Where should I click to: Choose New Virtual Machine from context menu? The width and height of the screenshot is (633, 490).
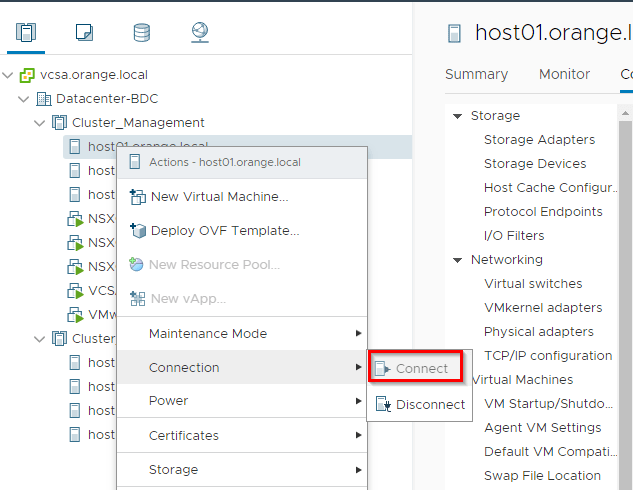(x=219, y=197)
